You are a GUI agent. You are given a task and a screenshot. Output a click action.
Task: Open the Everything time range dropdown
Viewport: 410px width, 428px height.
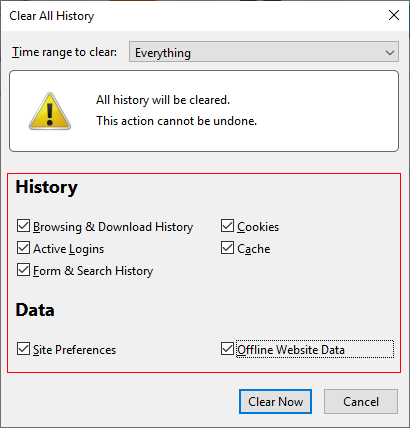click(x=264, y=52)
